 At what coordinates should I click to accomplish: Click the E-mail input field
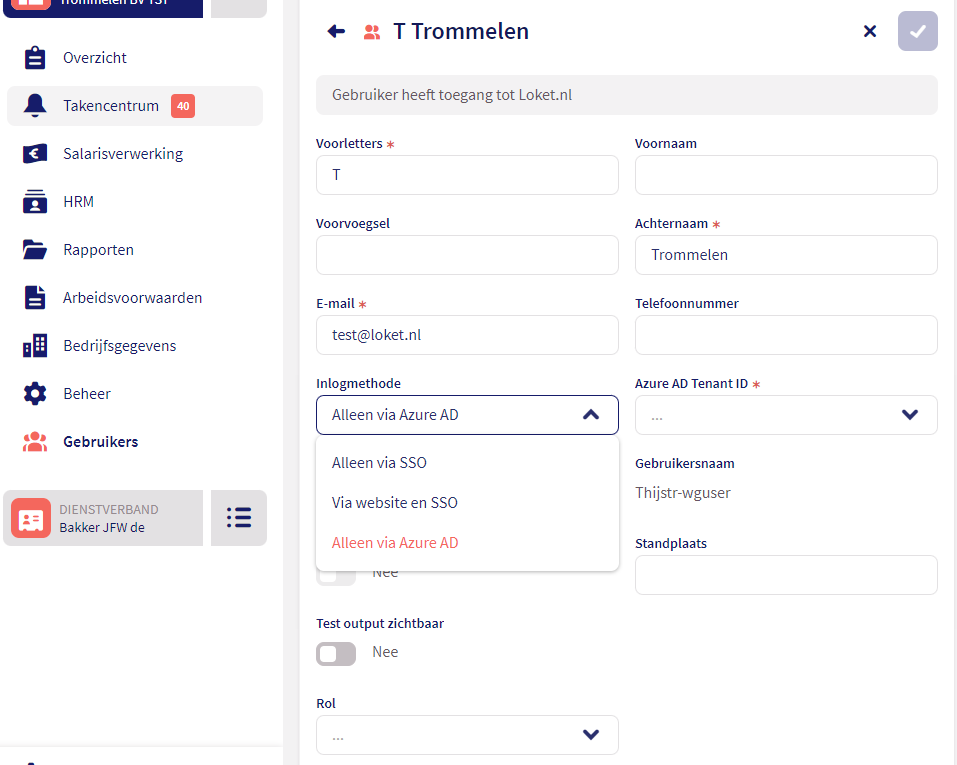tap(467, 335)
